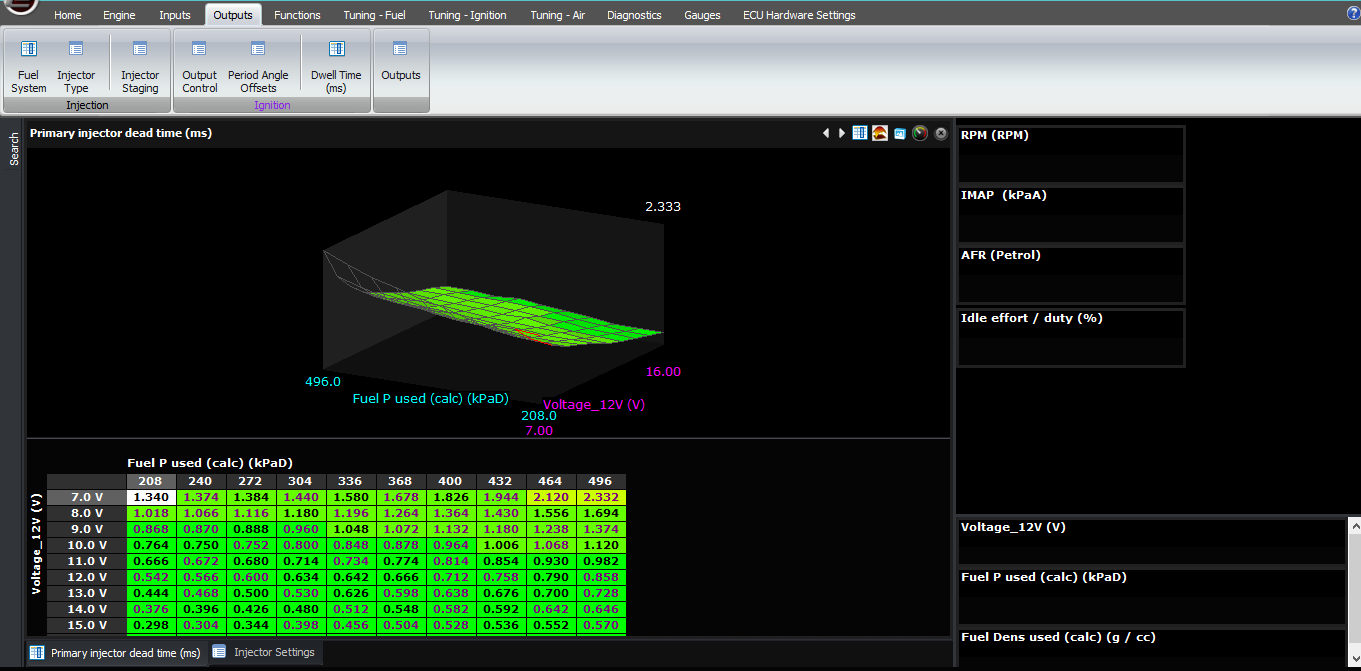This screenshot has height=671, width=1361.
Task: Select Primary injector dead time bottom tab
Action: (x=115, y=653)
